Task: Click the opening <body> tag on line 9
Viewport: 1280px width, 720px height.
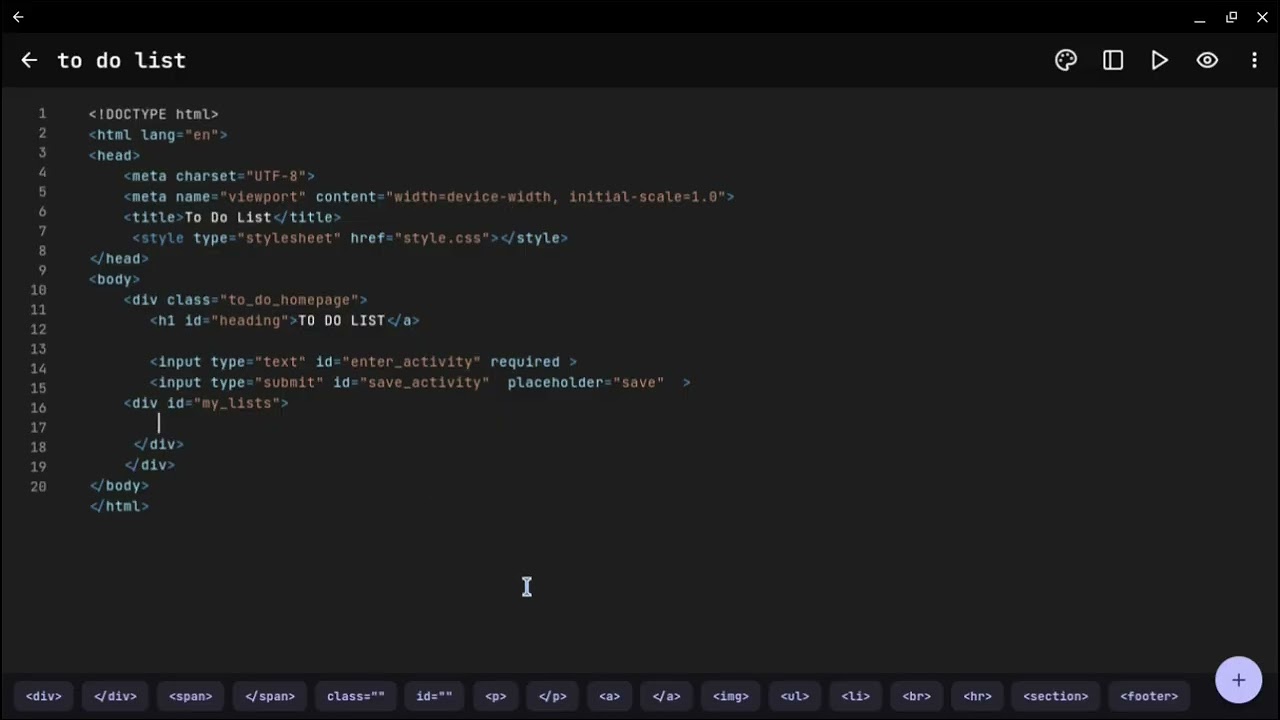Action: click(x=114, y=279)
